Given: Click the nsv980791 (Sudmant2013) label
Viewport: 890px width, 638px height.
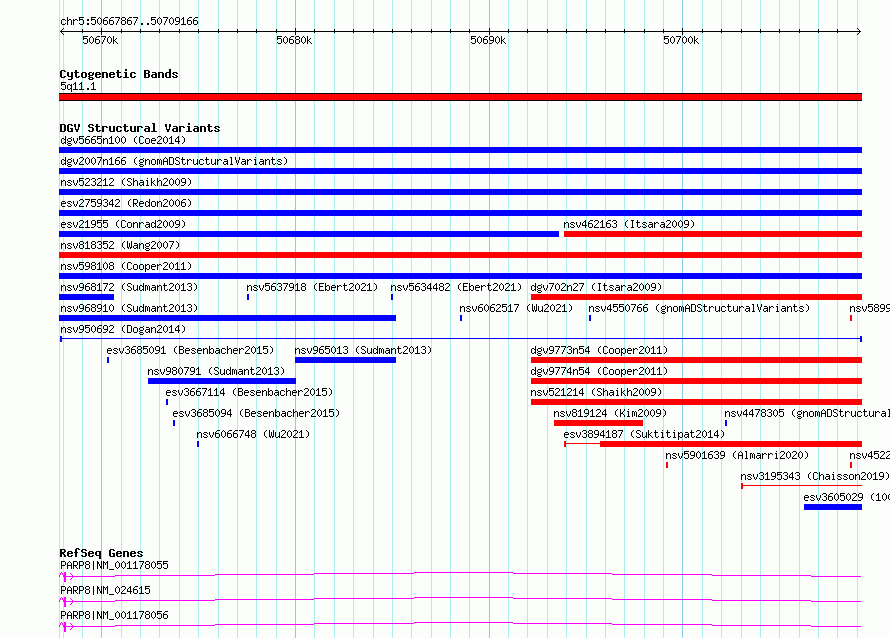Looking at the screenshot, I should point(216,371).
